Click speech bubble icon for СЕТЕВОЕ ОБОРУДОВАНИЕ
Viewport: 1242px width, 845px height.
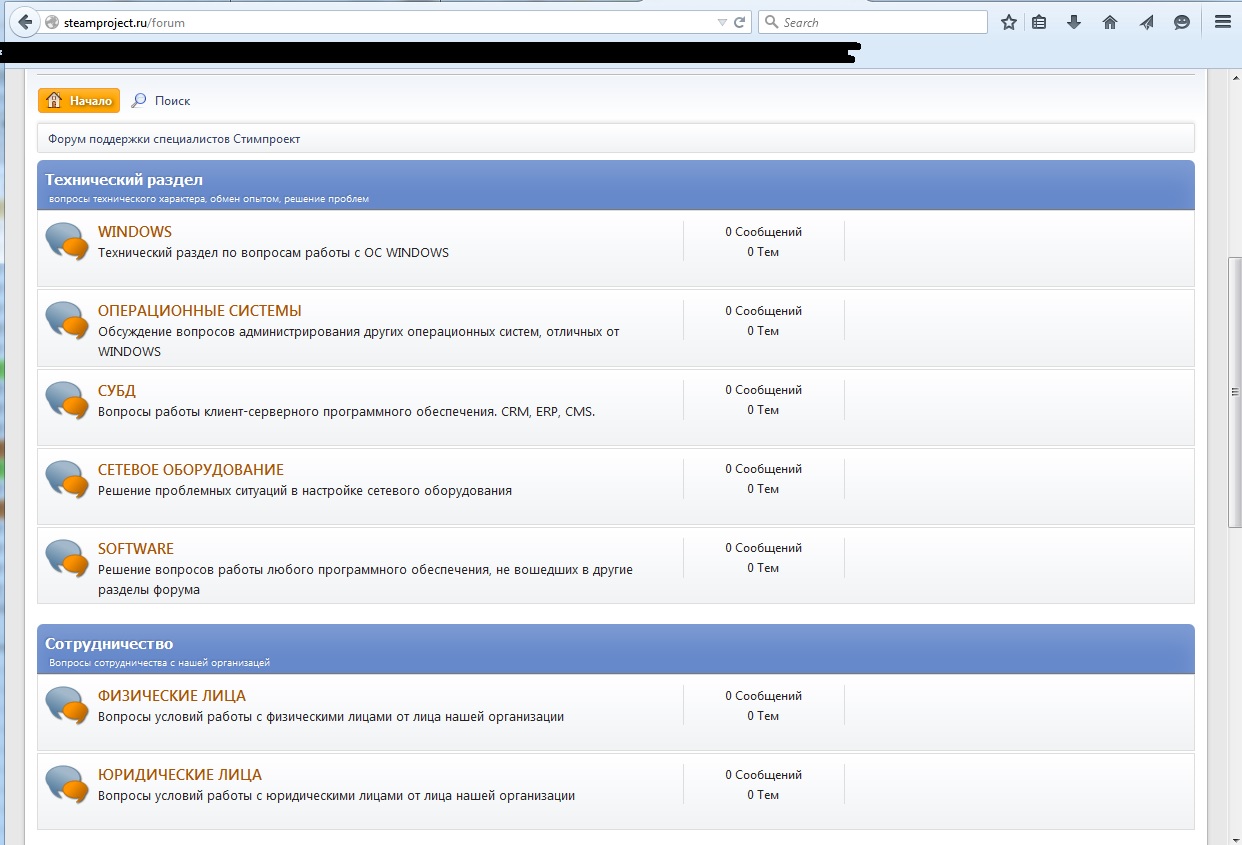[x=68, y=479]
